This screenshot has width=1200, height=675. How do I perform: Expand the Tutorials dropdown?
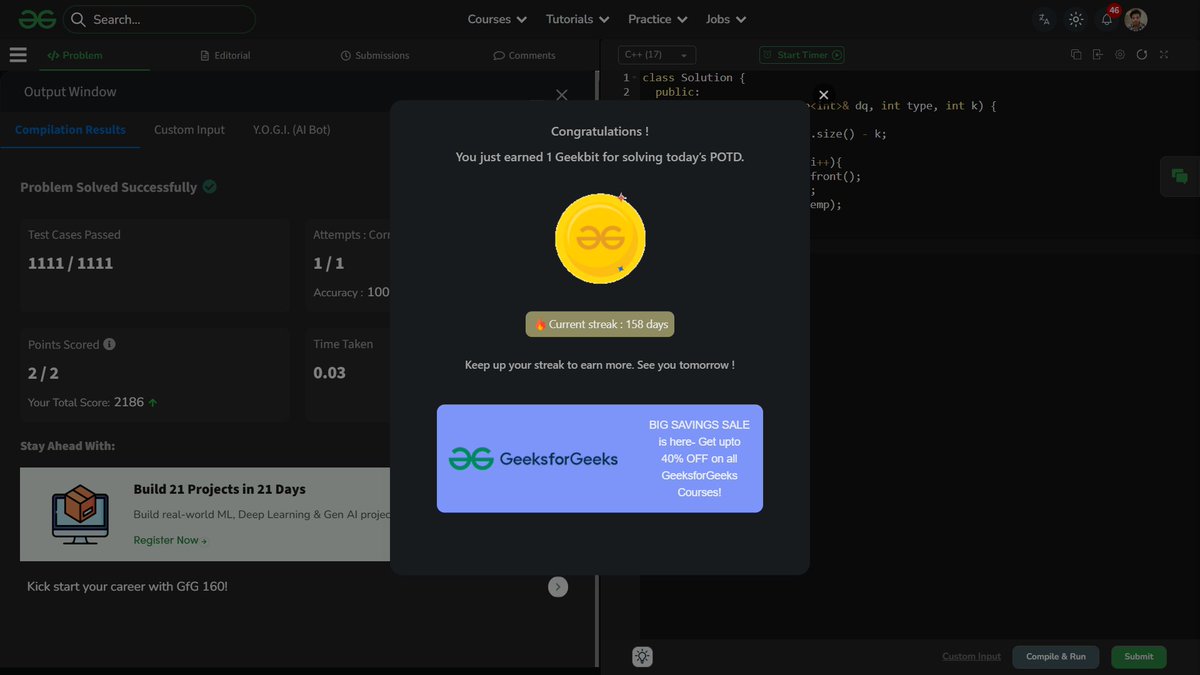[x=577, y=19]
